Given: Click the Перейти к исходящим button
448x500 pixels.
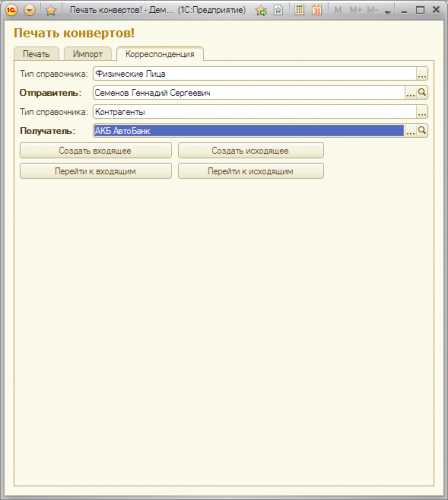Looking at the screenshot, I should tap(251, 171).
